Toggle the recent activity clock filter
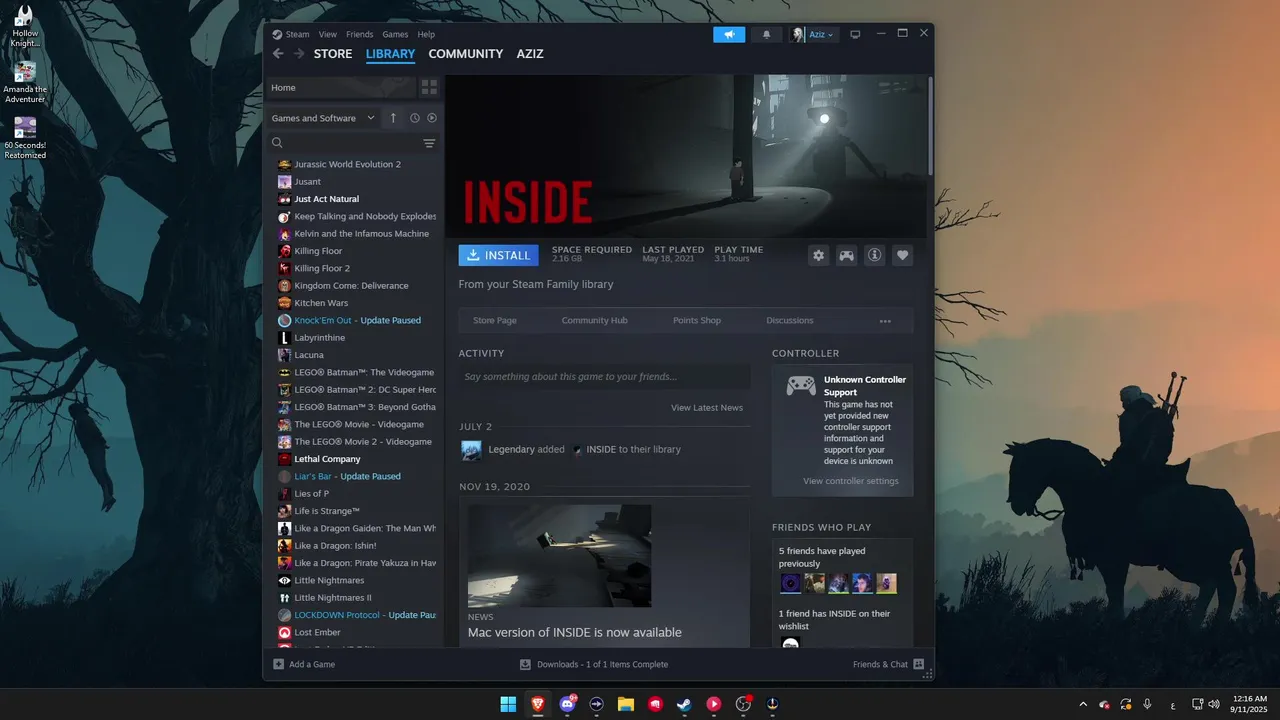The image size is (1280, 720). (415, 118)
